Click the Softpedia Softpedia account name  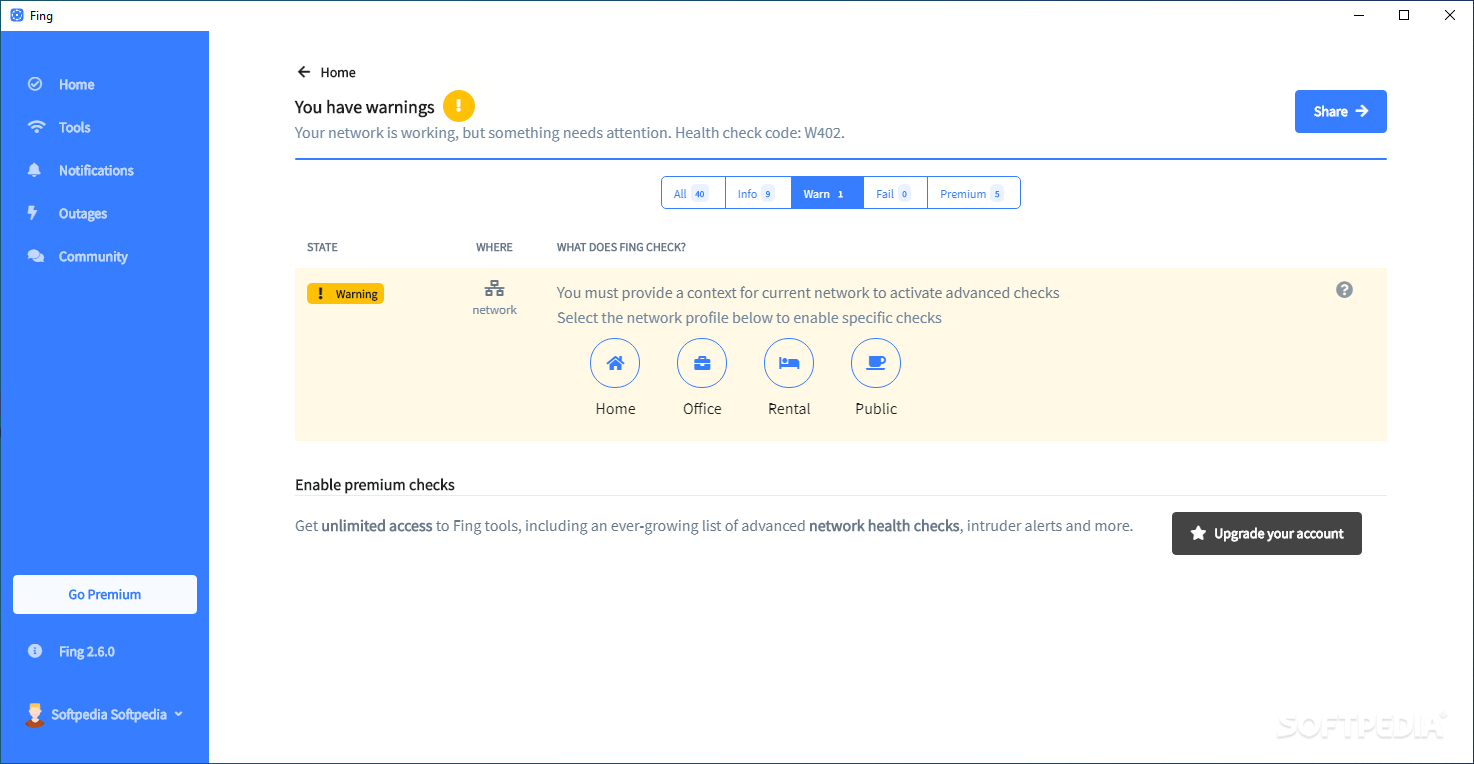point(109,714)
